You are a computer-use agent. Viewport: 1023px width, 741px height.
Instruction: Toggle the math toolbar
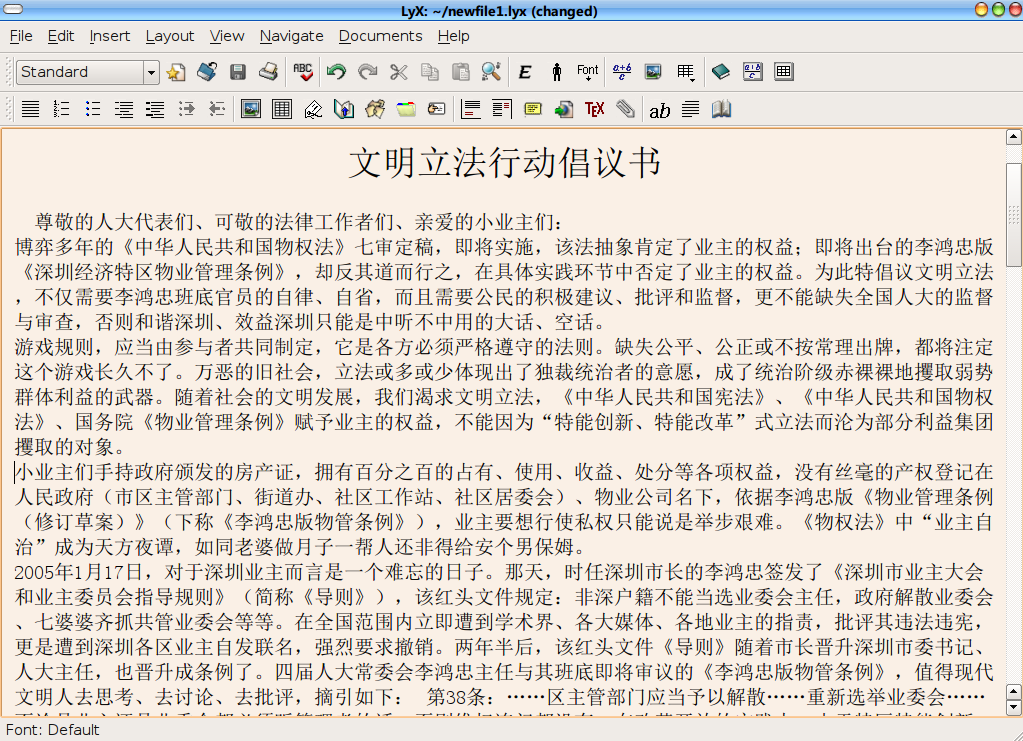click(x=752, y=72)
